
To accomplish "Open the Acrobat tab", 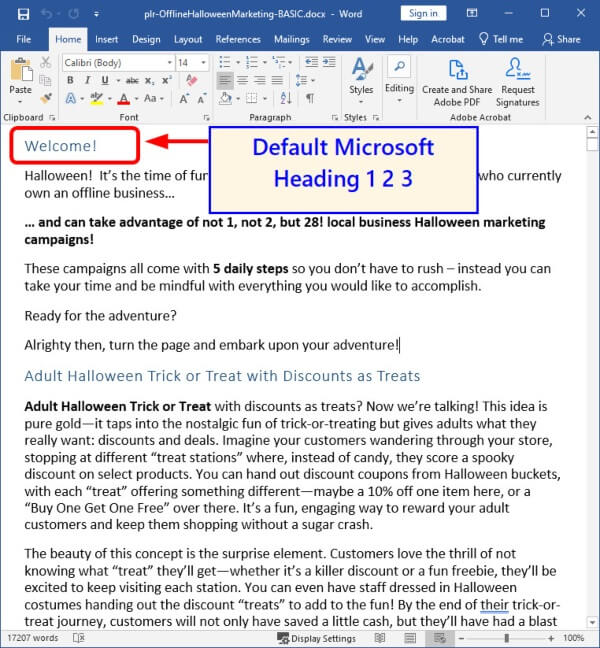I will pos(448,39).
